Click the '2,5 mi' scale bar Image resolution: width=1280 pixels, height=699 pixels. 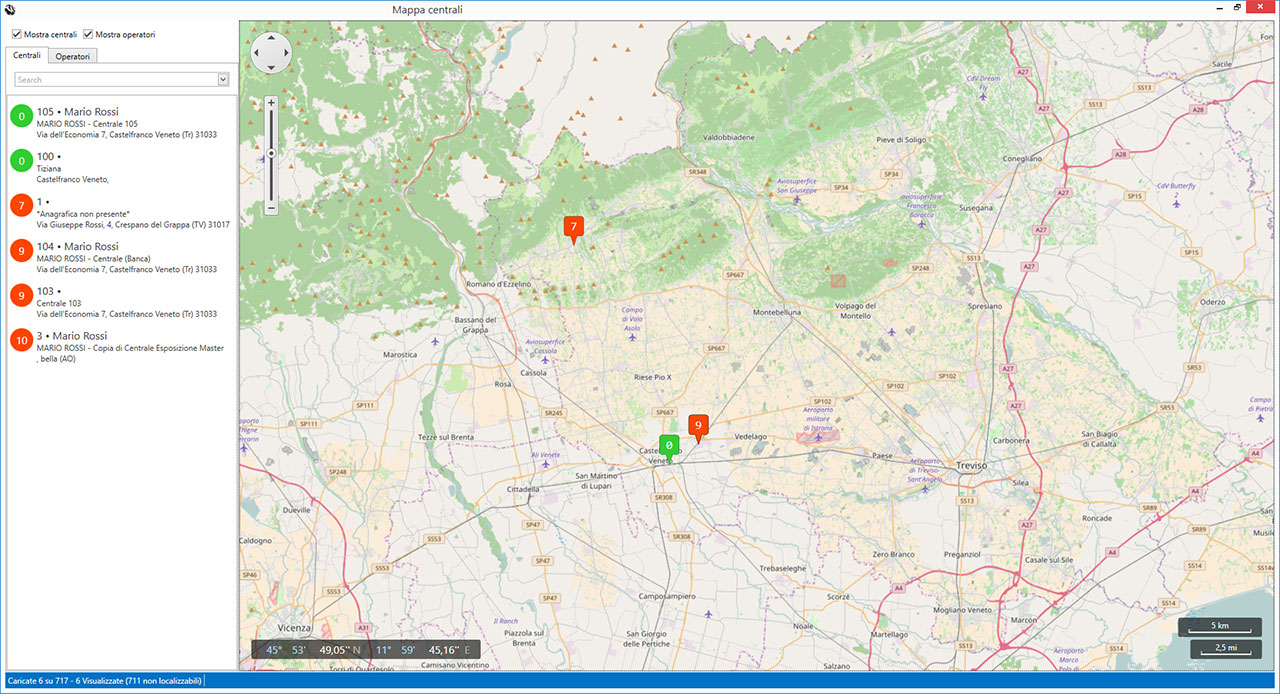[x=1225, y=649]
